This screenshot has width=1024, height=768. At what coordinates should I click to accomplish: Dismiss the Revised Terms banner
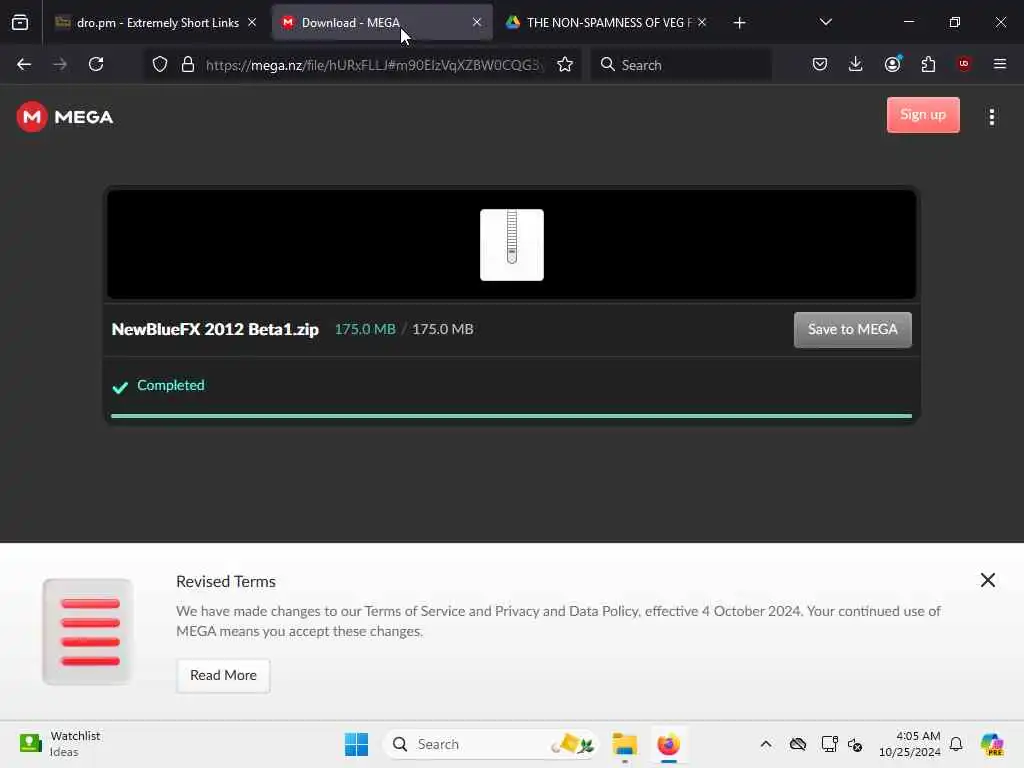point(987,580)
